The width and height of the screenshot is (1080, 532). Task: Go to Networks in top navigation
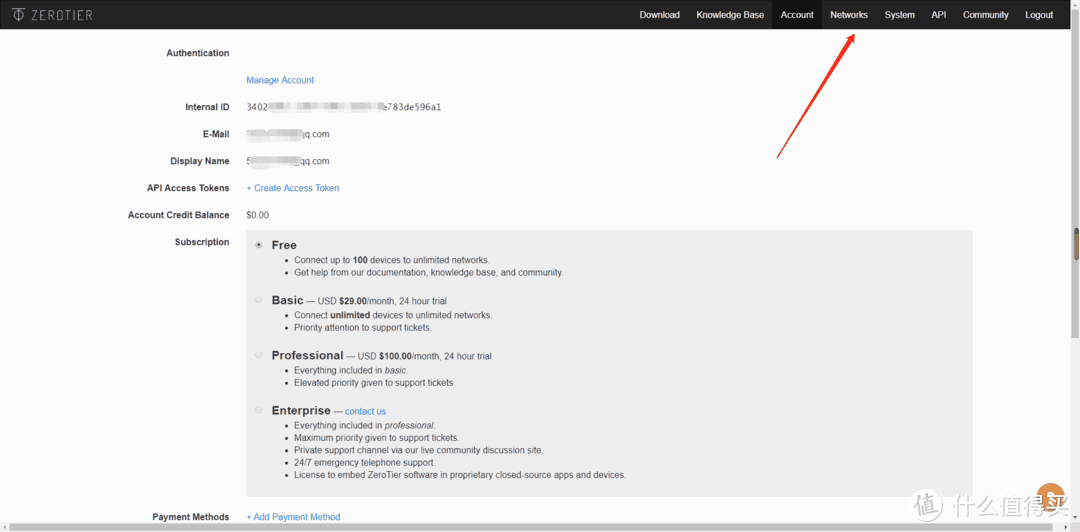click(x=849, y=14)
